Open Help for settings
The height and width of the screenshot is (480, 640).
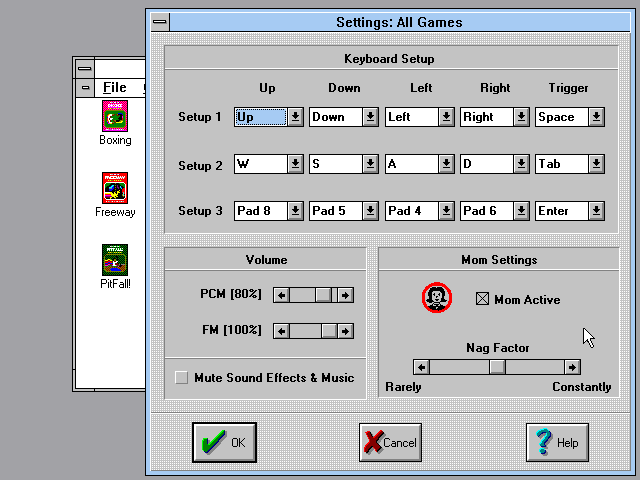tap(556, 442)
